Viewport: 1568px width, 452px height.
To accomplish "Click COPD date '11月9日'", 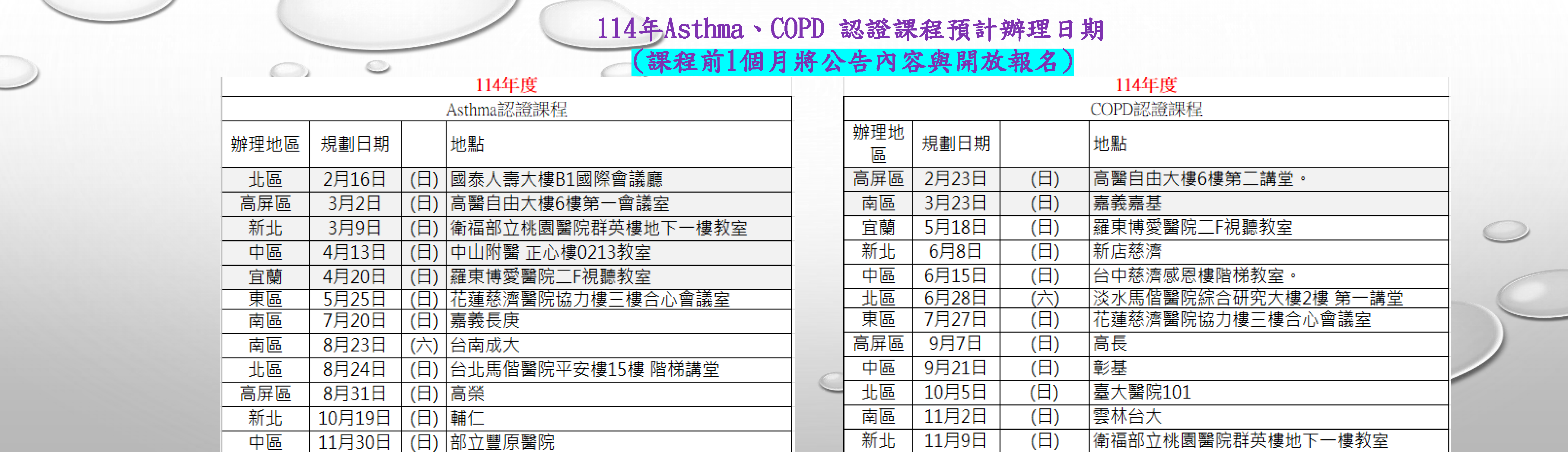I will click(x=956, y=441).
